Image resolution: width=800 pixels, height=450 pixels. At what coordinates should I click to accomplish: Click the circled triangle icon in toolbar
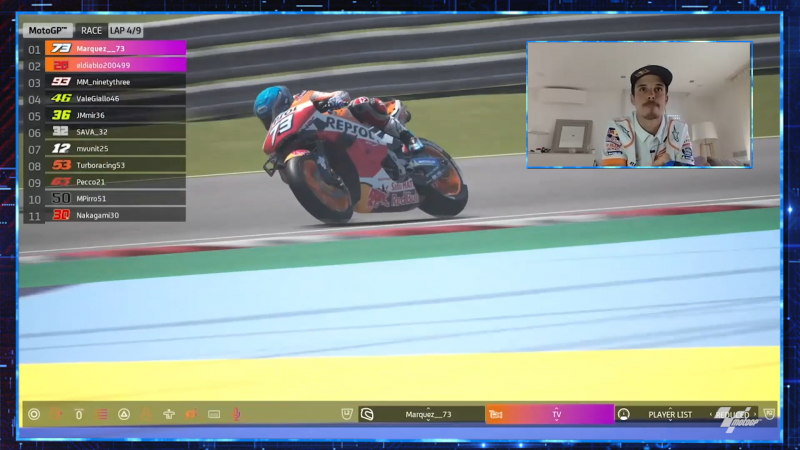[x=124, y=414]
